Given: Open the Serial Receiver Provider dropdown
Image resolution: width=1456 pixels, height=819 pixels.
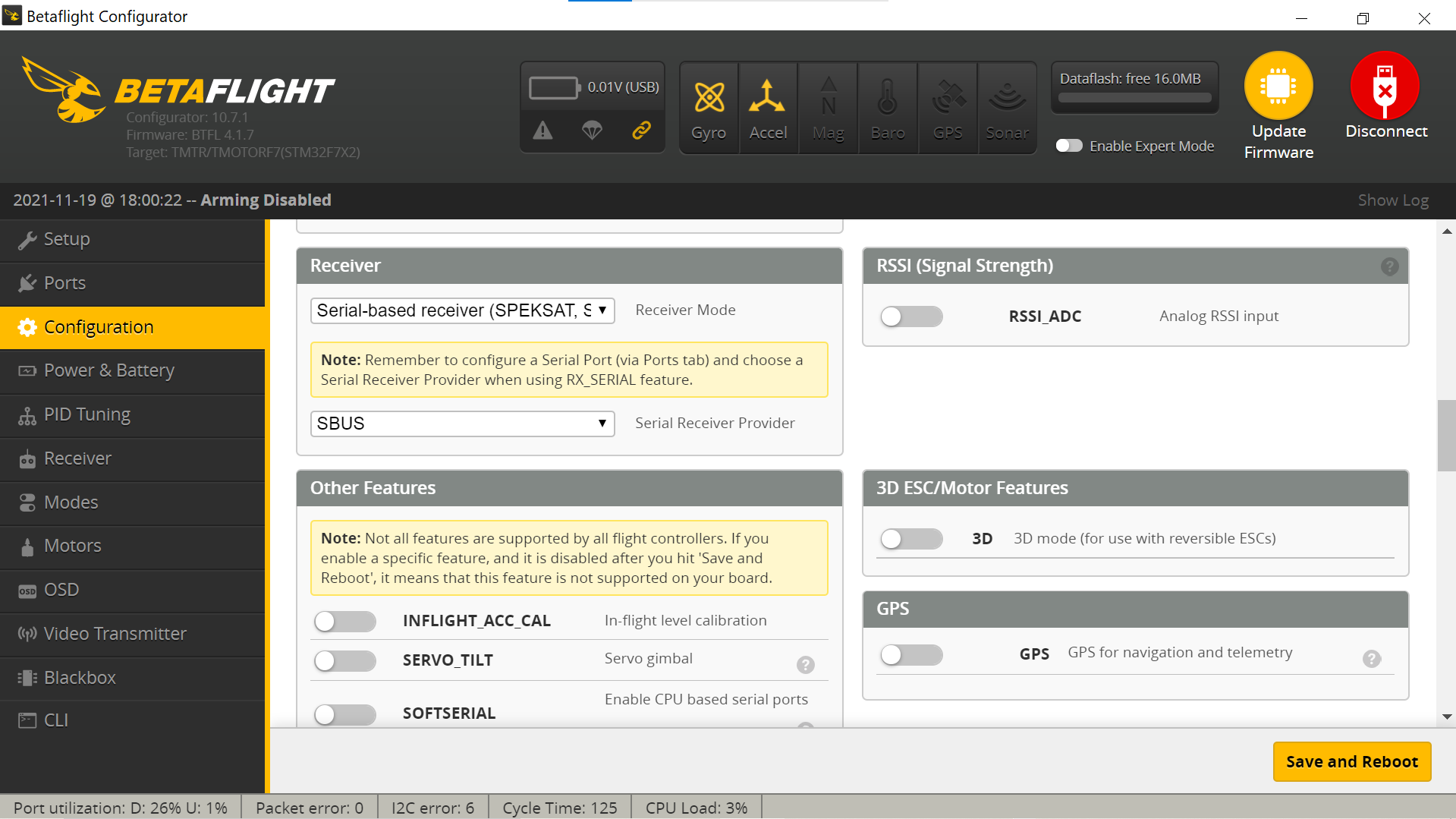Looking at the screenshot, I should 462,424.
